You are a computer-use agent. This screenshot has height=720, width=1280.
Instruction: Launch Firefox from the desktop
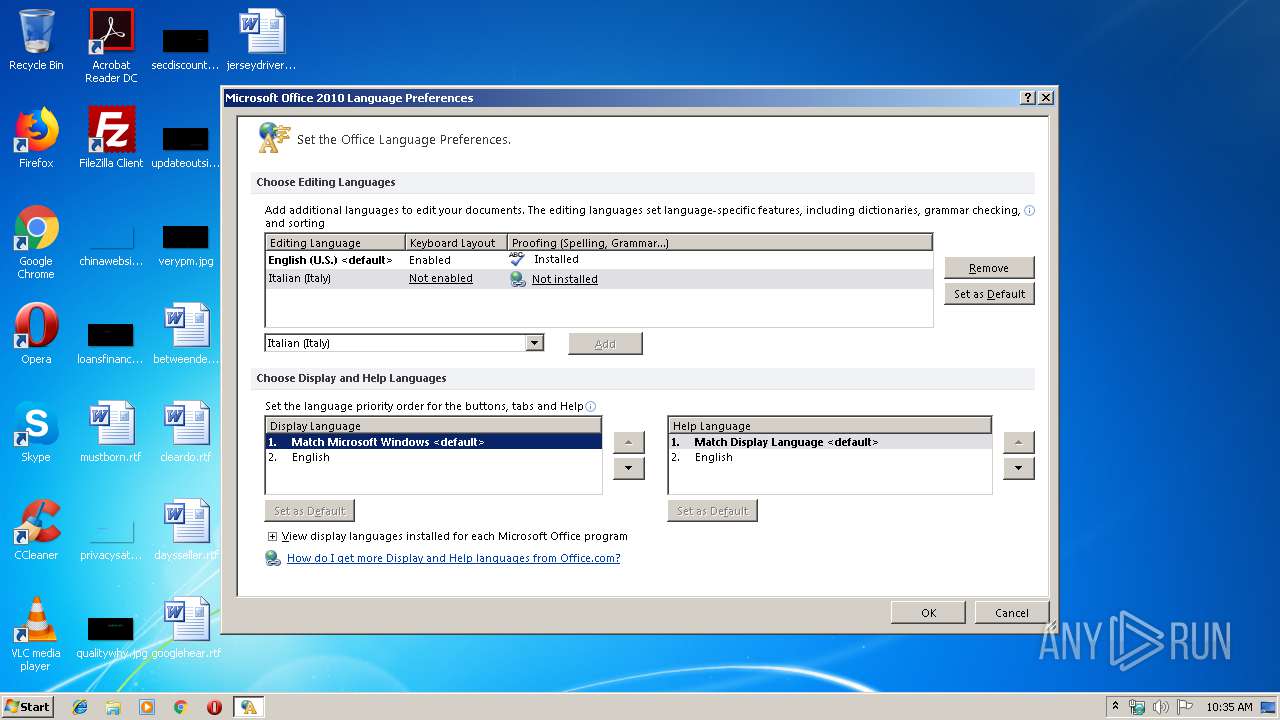(36, 138)
